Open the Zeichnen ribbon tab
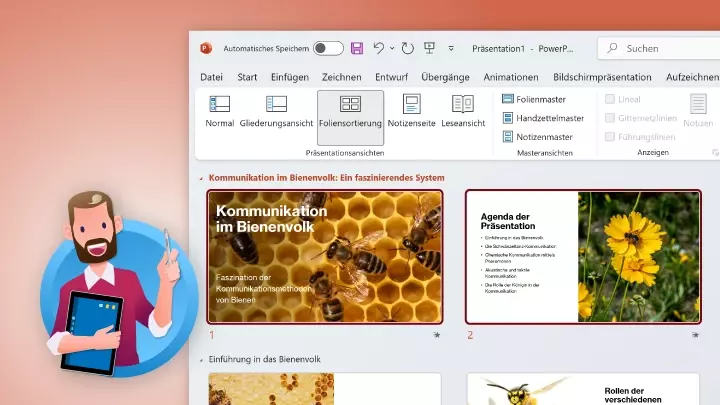 click(342, 77)
